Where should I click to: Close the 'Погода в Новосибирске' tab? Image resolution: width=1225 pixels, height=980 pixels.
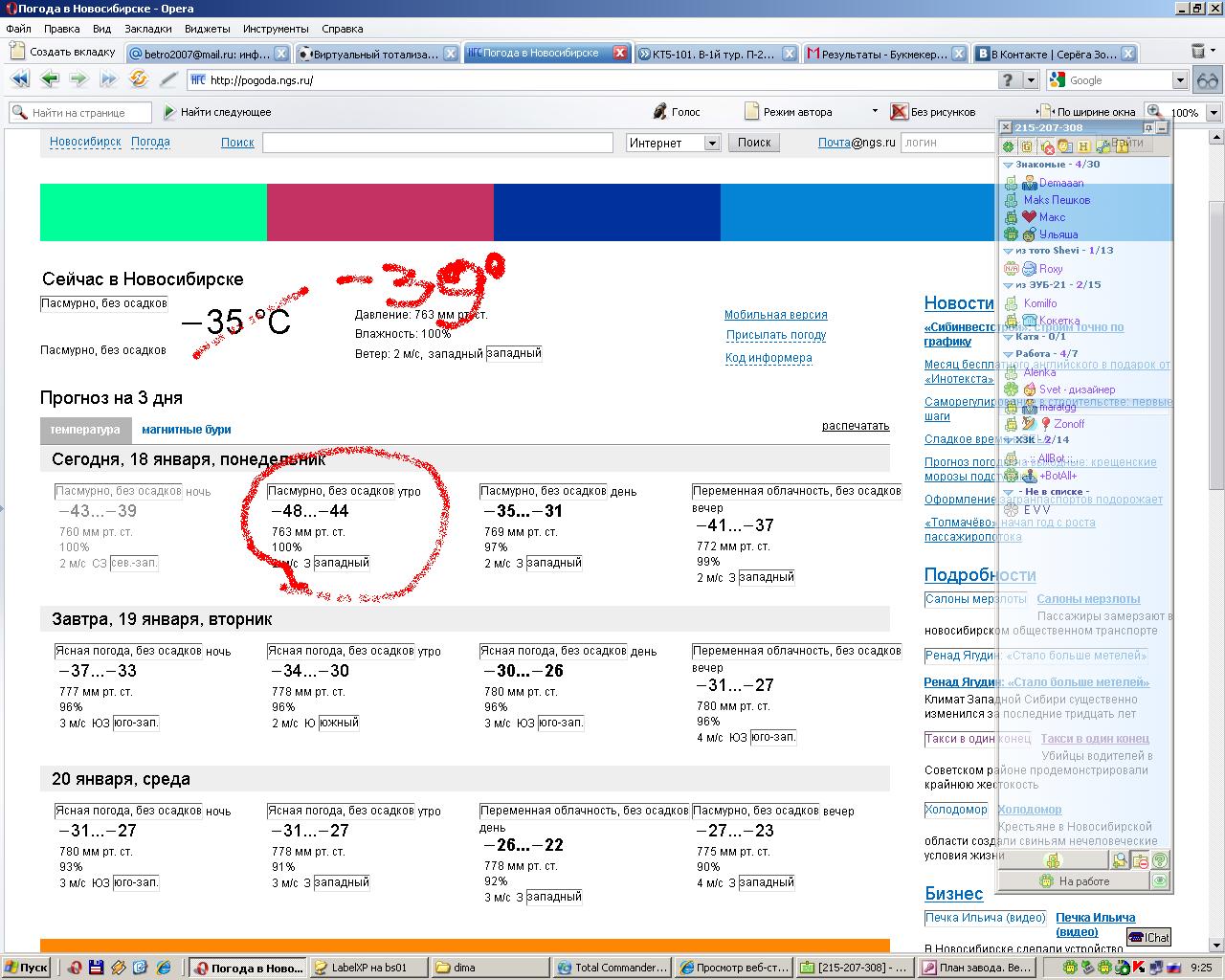point(619,54)
